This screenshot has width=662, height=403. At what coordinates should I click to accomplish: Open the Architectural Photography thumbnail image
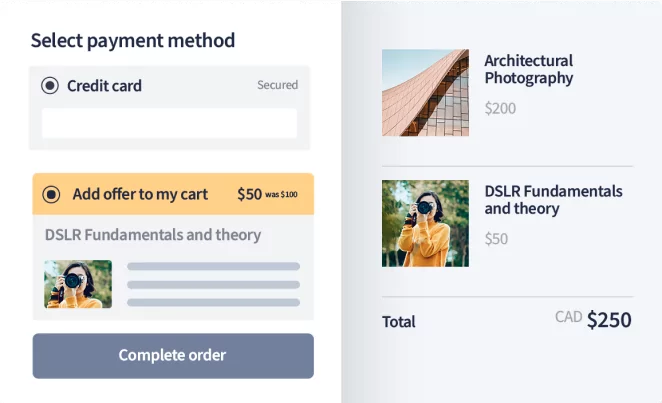(x=425, y=93)
